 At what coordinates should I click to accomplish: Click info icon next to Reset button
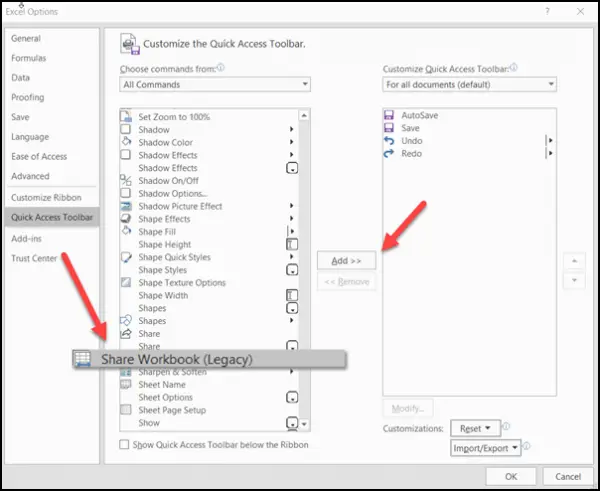(506, 426)
